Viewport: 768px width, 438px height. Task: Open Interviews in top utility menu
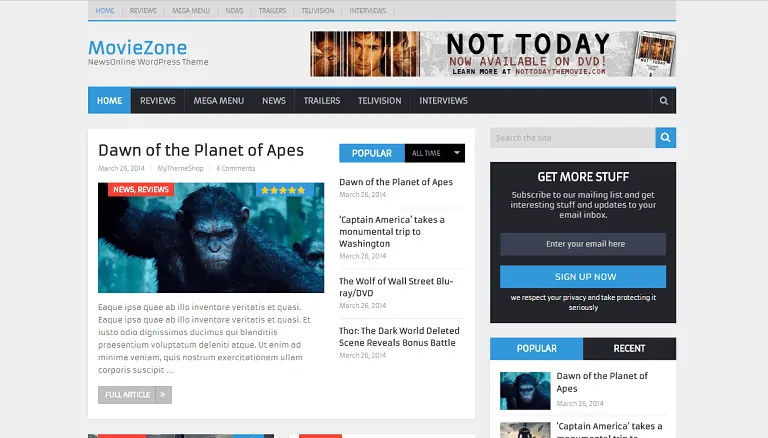pos(368,11)
